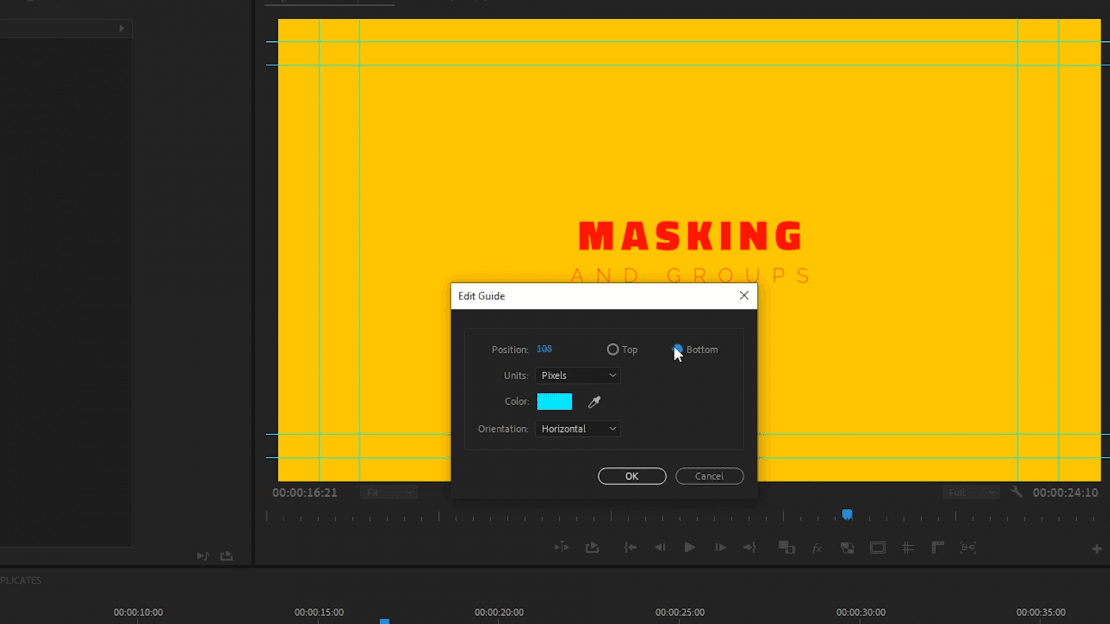
Task: Step forward one frame
Action: [720, 548]
